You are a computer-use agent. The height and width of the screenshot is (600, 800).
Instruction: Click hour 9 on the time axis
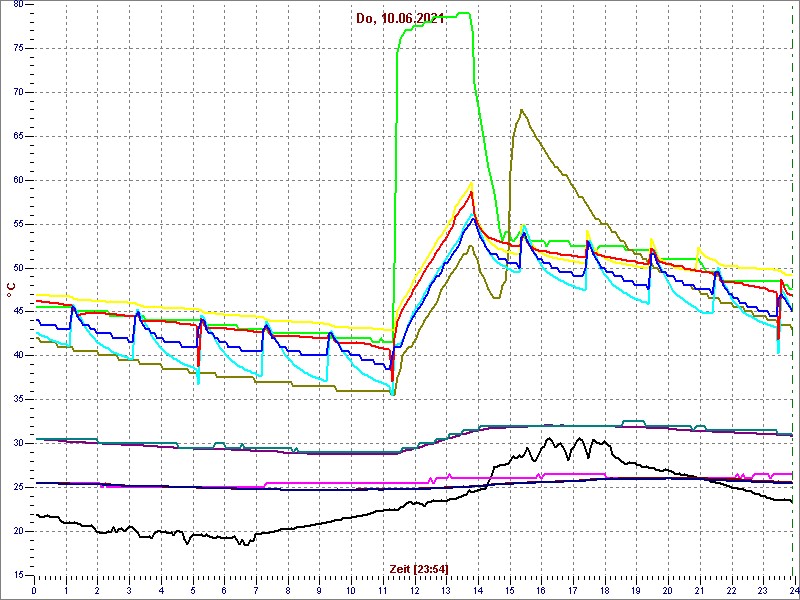(x=319, y=590)
